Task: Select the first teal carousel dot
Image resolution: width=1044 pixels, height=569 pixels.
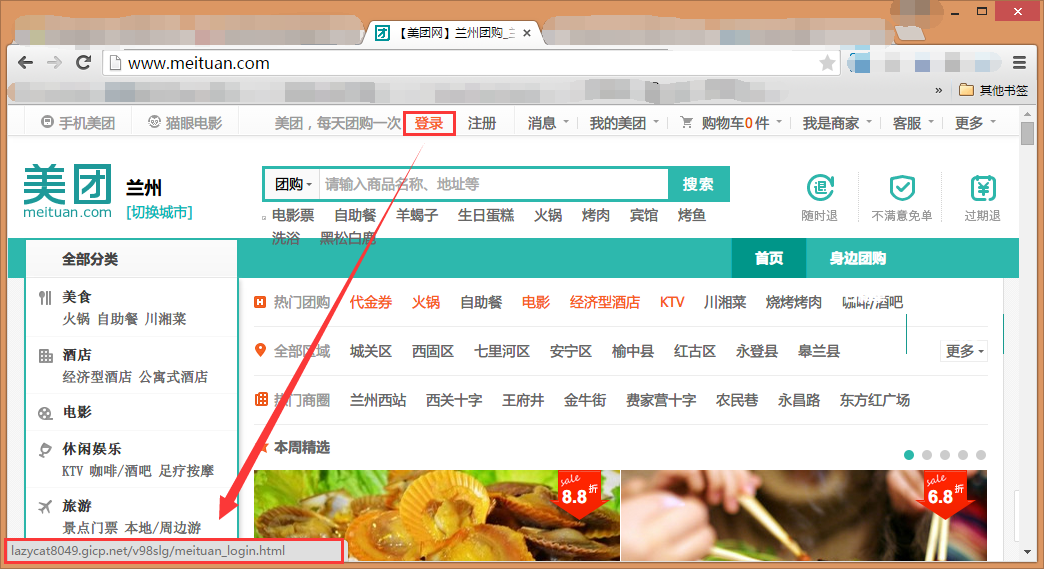Action: (909, 455)
